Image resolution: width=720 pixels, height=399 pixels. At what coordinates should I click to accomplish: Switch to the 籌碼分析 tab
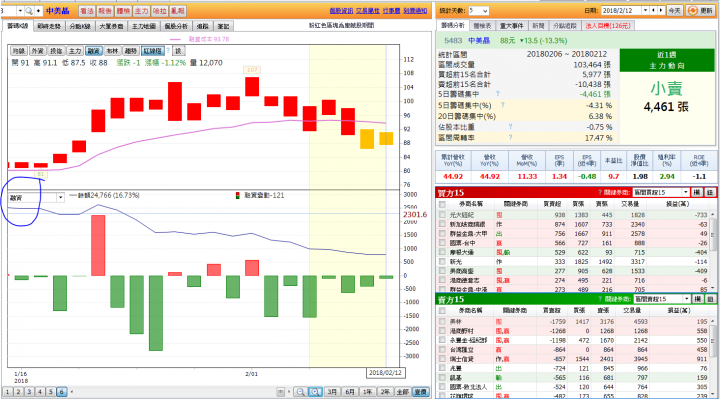tap(453, 26)
